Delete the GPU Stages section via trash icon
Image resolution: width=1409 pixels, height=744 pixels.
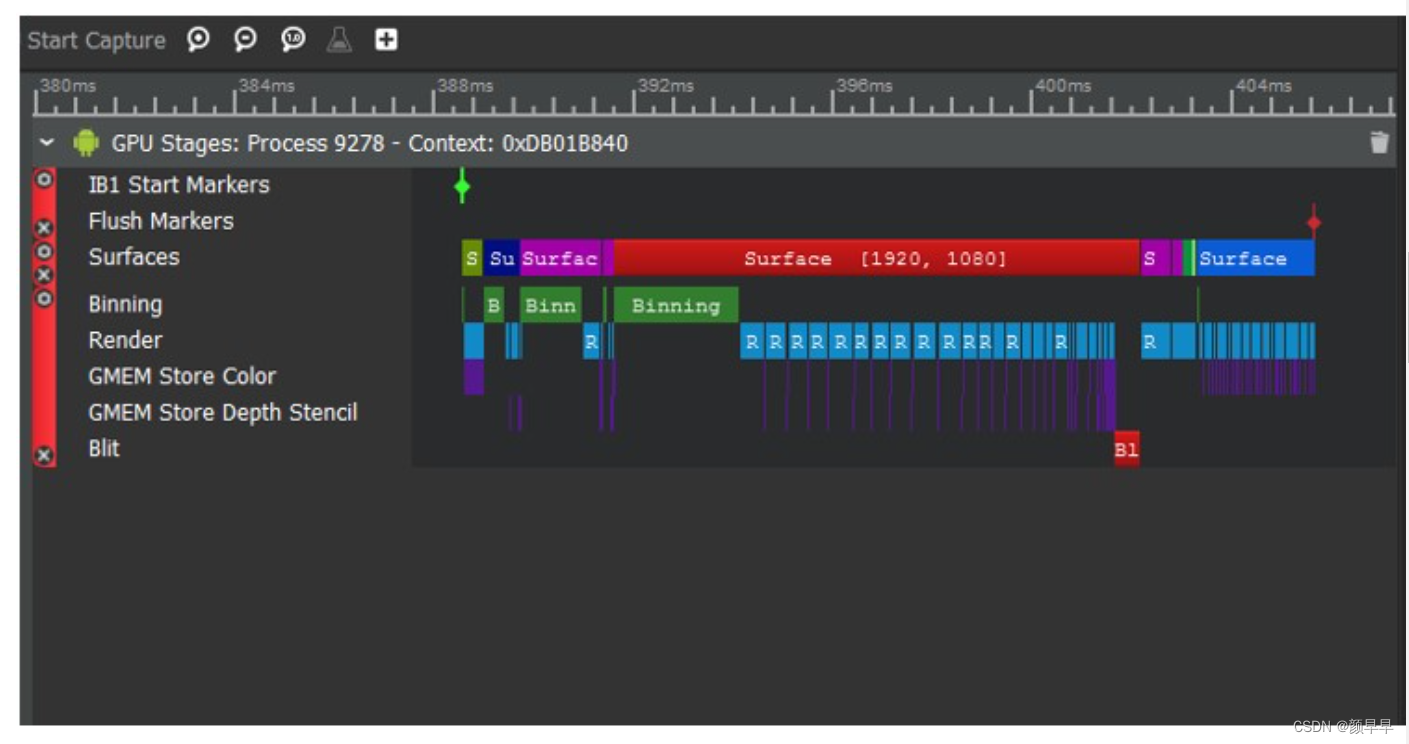[1380, 143]
